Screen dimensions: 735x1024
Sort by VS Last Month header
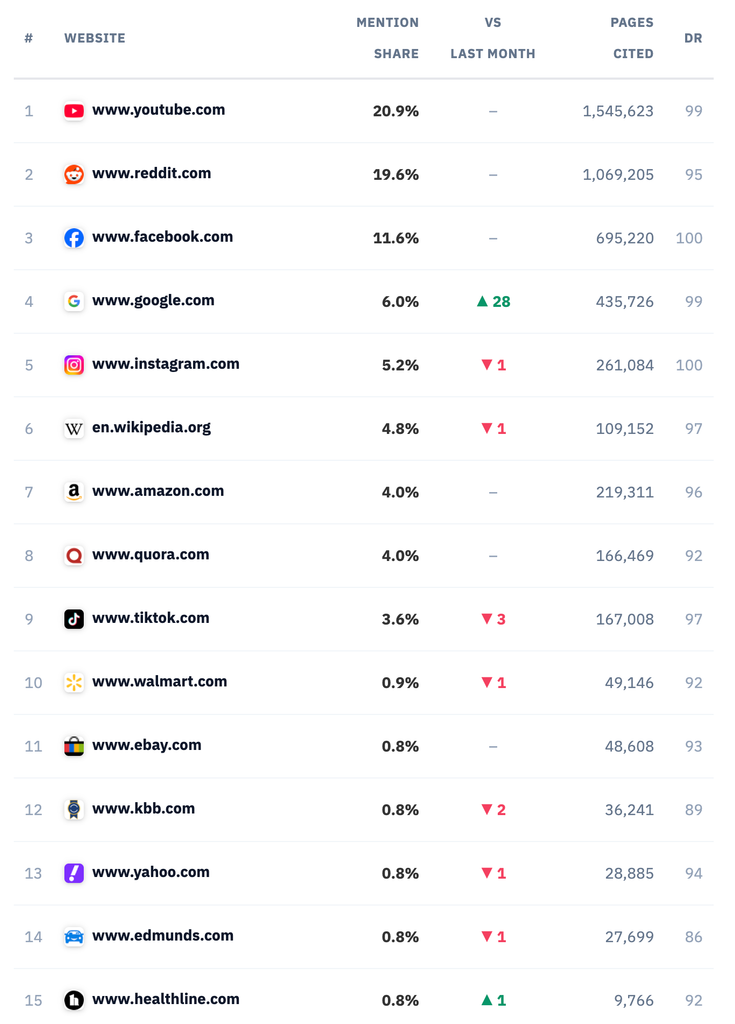click(493, 38)
